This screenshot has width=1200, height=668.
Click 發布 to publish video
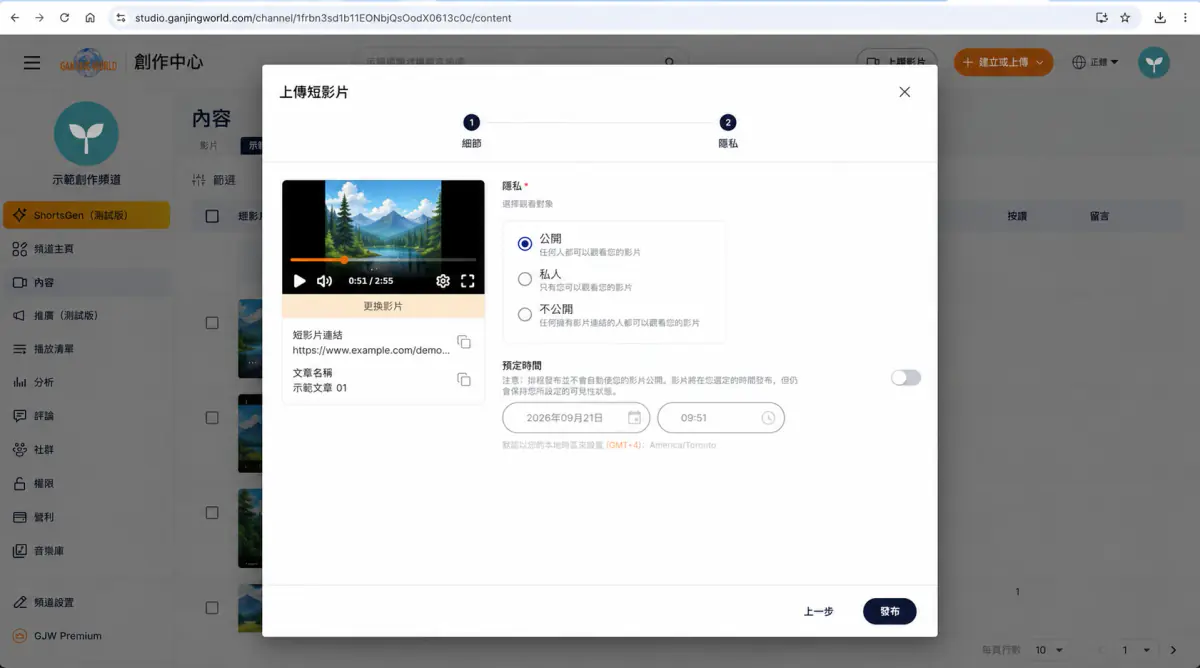point(890,611)
